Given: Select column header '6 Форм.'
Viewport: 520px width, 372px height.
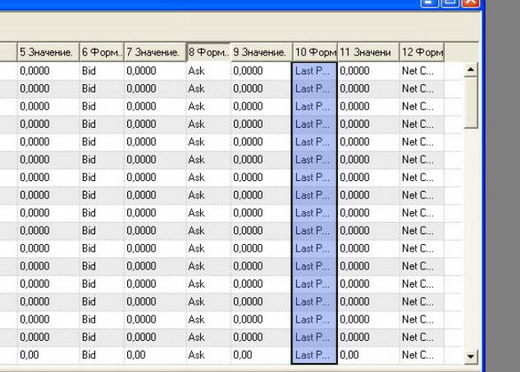Looking at the screenshot, I should click(x=102, y=52).
